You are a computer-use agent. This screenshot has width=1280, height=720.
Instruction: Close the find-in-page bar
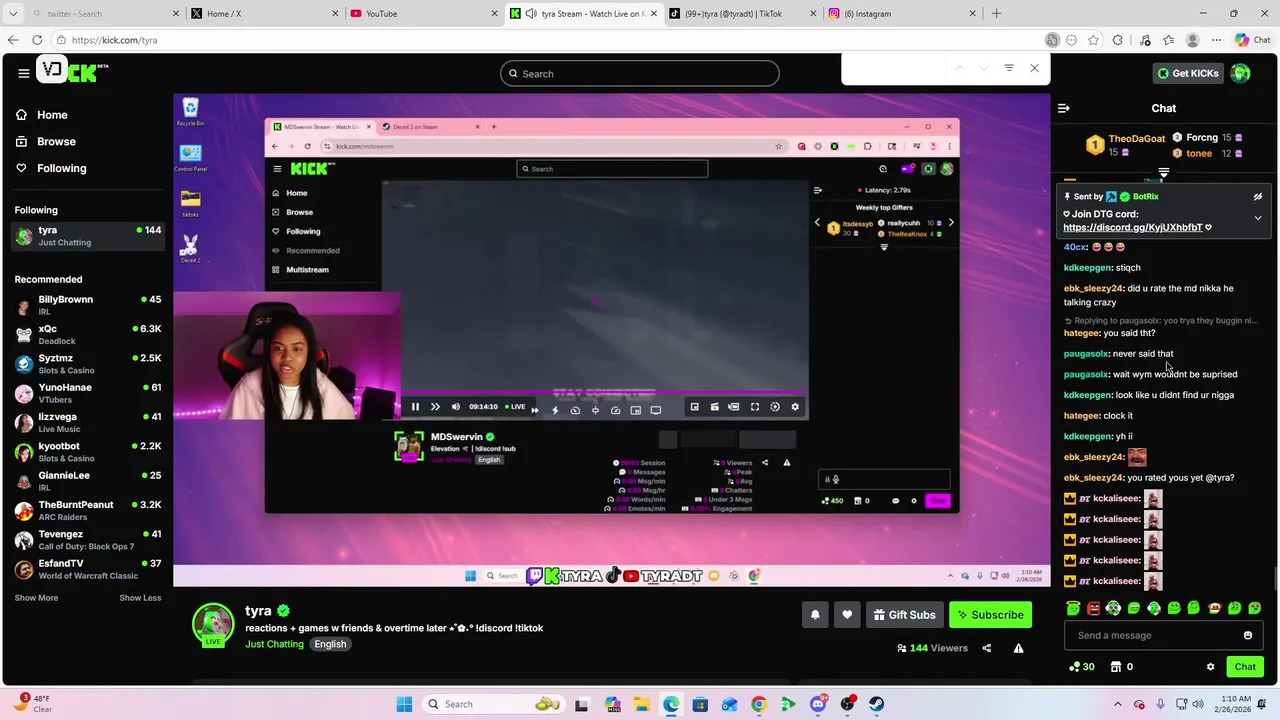[x=1034, y=68]
